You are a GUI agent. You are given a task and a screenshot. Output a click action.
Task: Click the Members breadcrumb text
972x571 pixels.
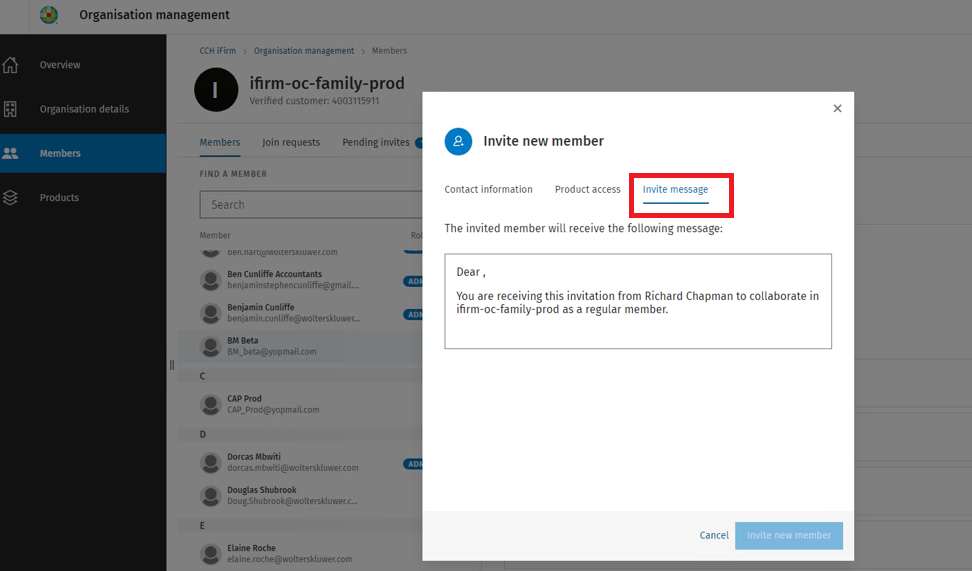tap(389, 51)
